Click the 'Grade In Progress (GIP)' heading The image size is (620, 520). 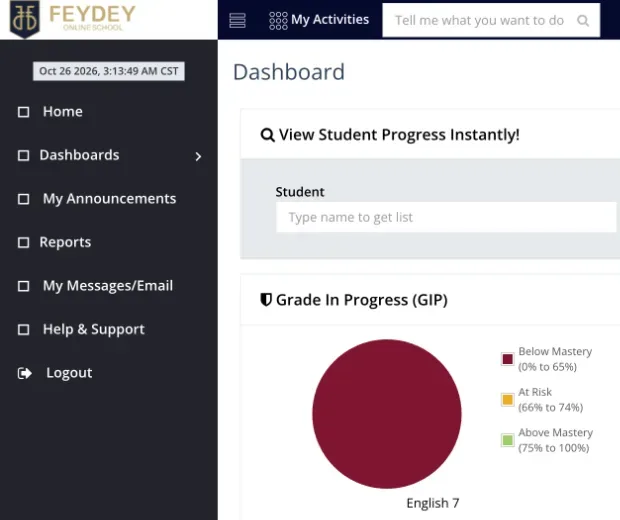click(362, 300)
